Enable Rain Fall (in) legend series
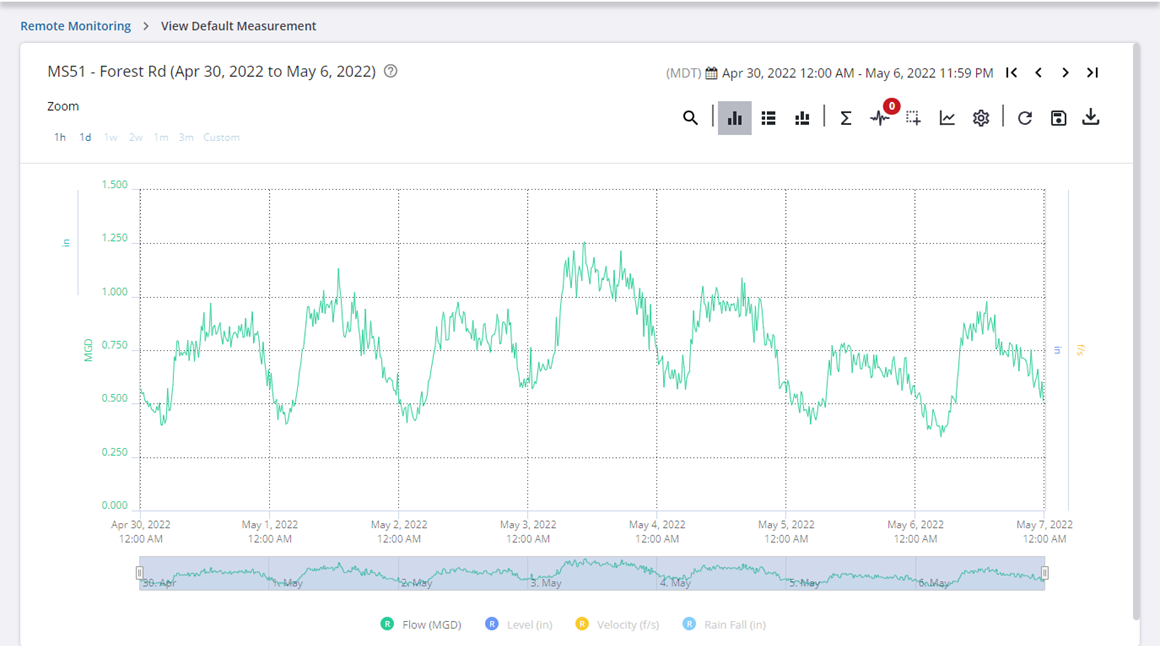1160x646 pixels. click(724, 624)
